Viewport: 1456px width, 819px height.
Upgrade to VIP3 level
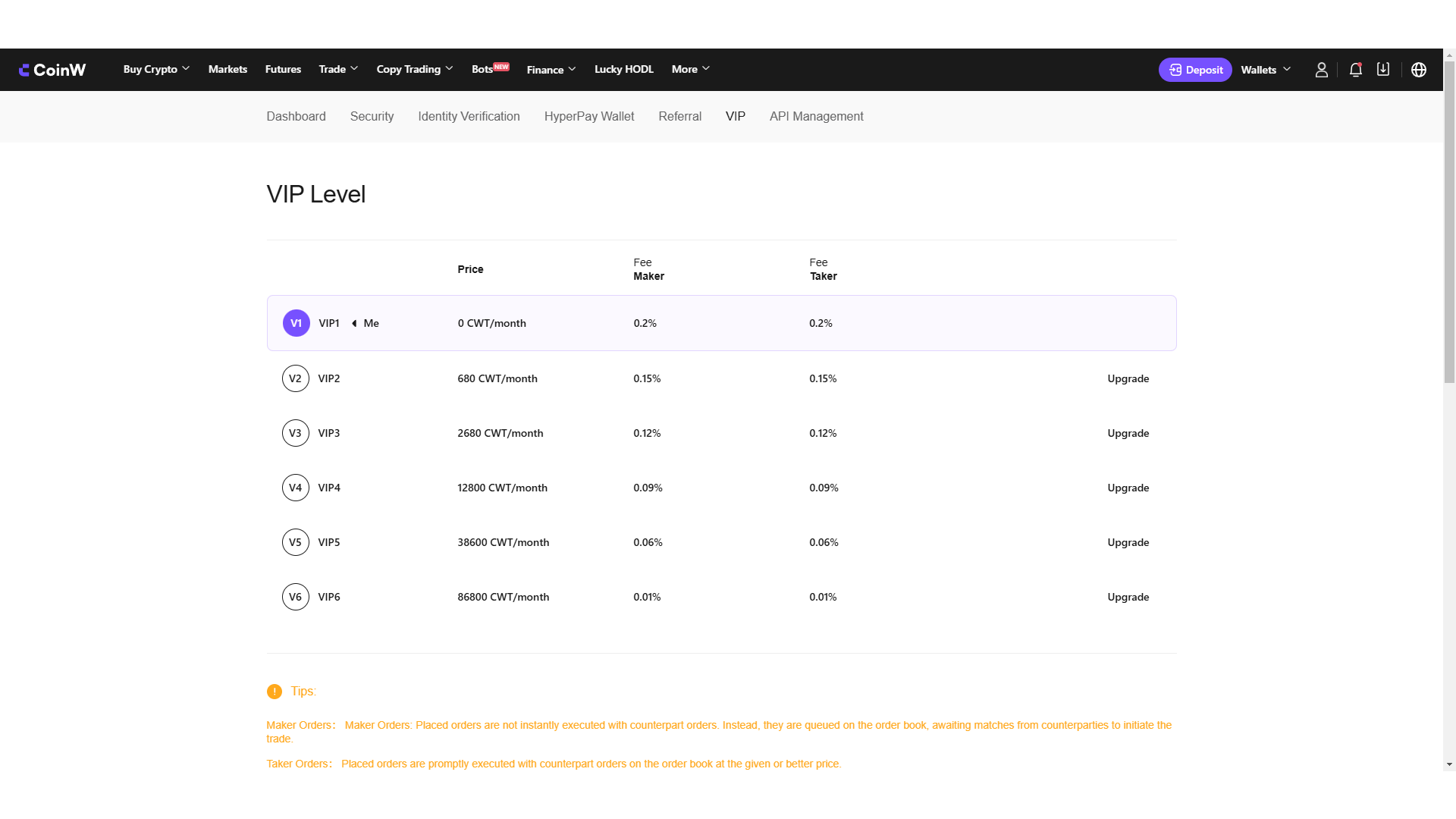tap(1128, 433)
